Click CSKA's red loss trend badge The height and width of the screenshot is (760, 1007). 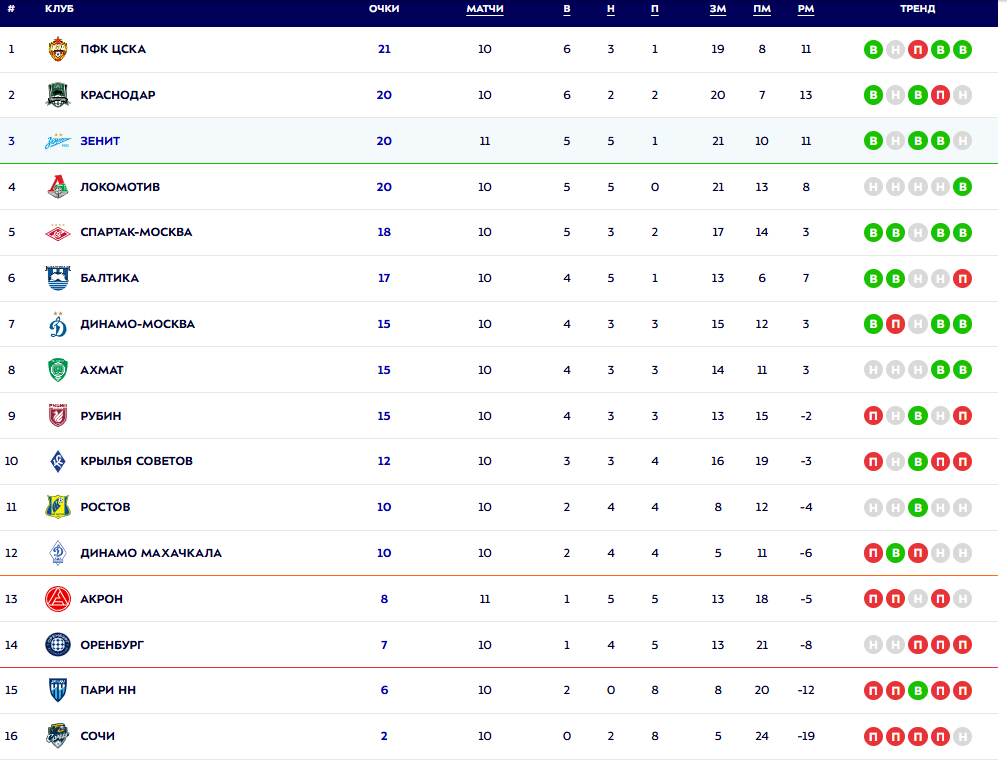click(x=918, y=49)
